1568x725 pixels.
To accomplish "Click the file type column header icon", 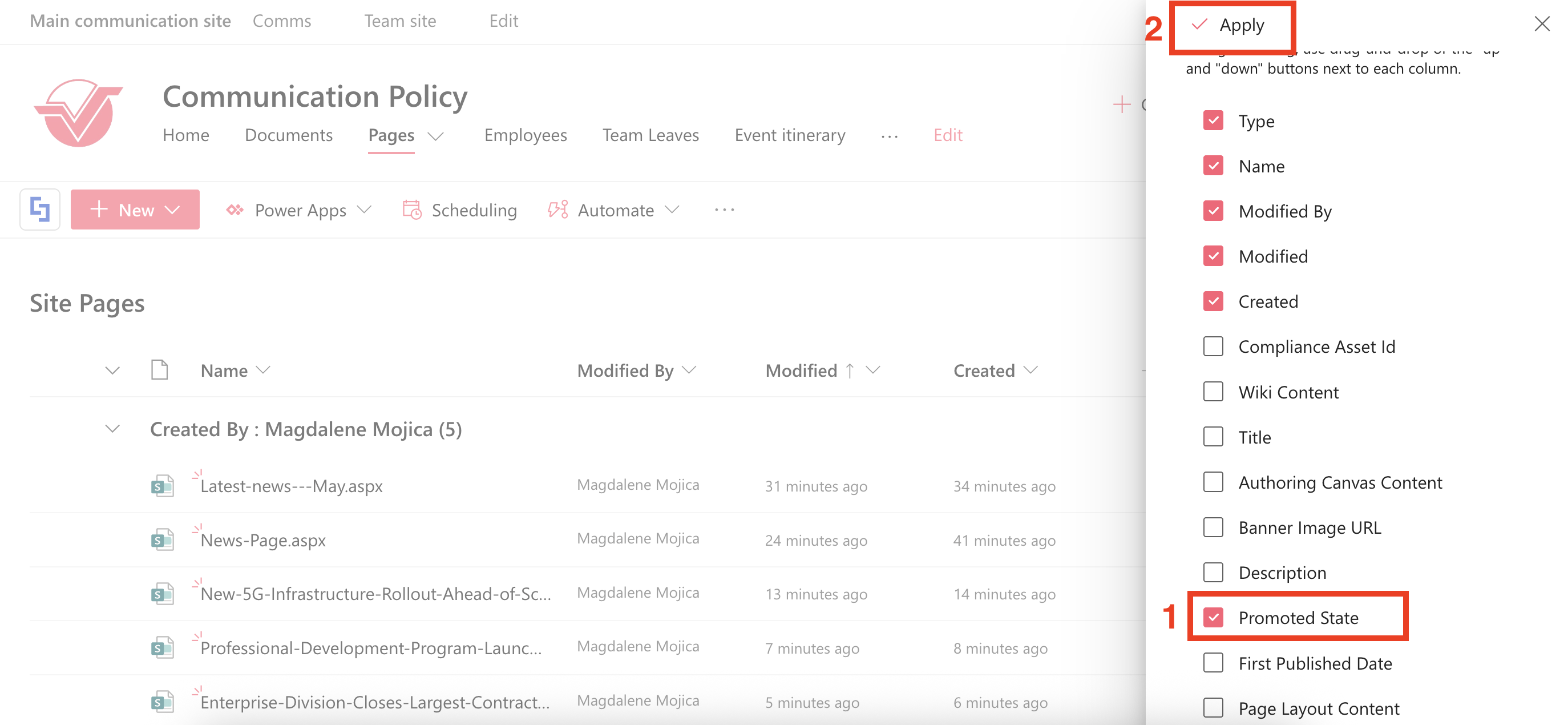I will tap(159, 370).
